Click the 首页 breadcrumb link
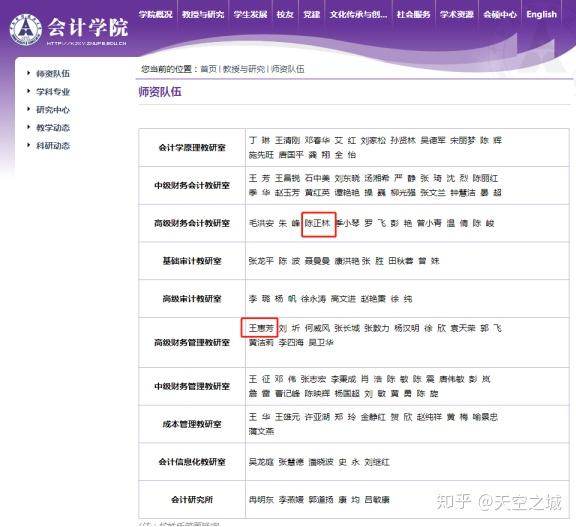The height and width of the screenshot is (527, 576). (x=209, y=69)
